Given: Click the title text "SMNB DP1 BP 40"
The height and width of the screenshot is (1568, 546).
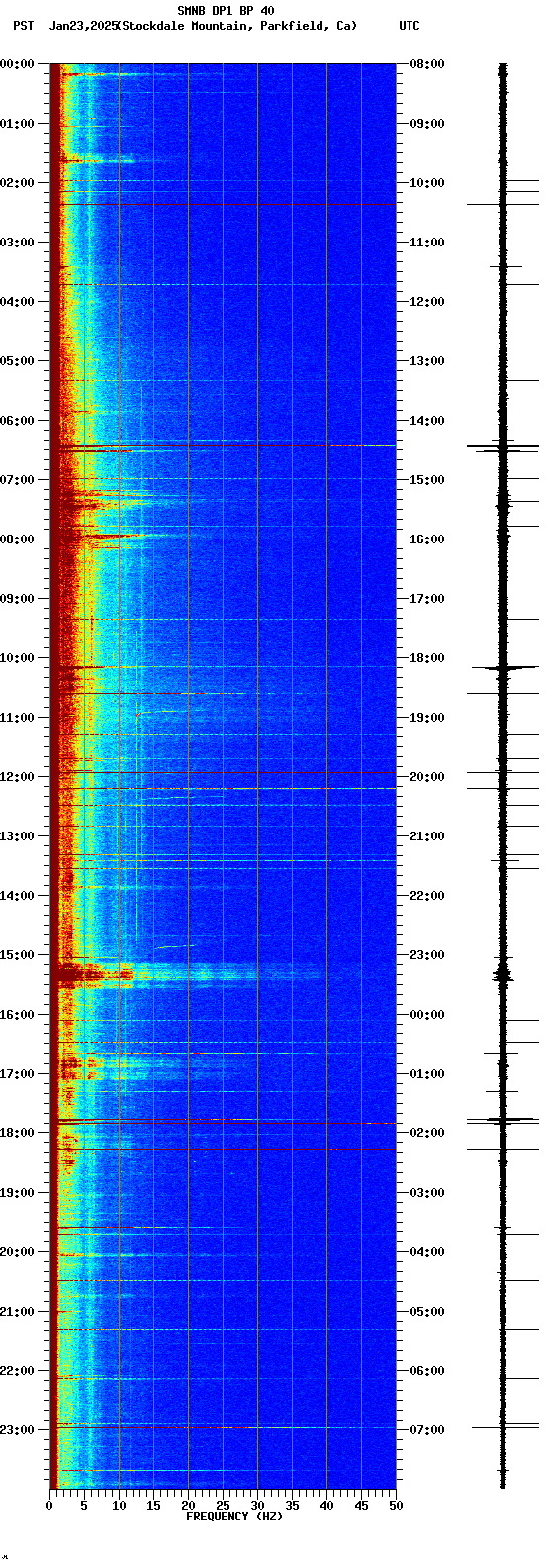Looking at the screenshot, I should click(226, 11).
